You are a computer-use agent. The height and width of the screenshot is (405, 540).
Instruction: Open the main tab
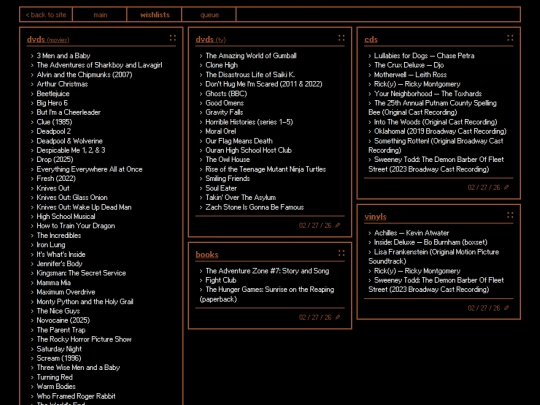coord(100,15)
